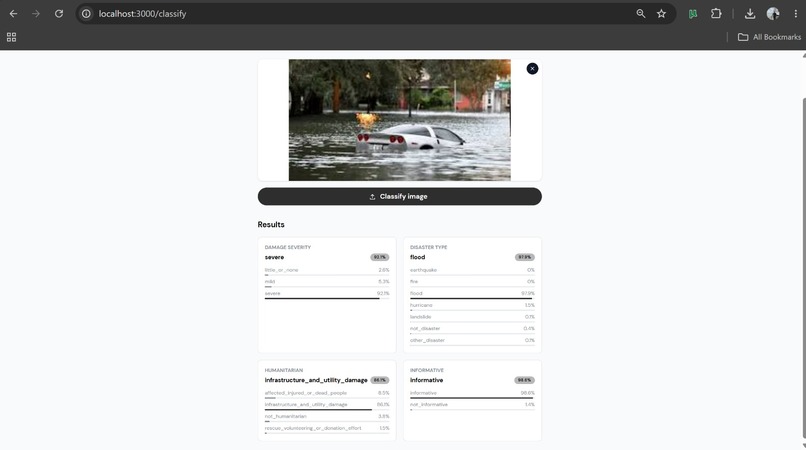Open the profile avatar menu
Screen dimensions: 806x450
773,14
